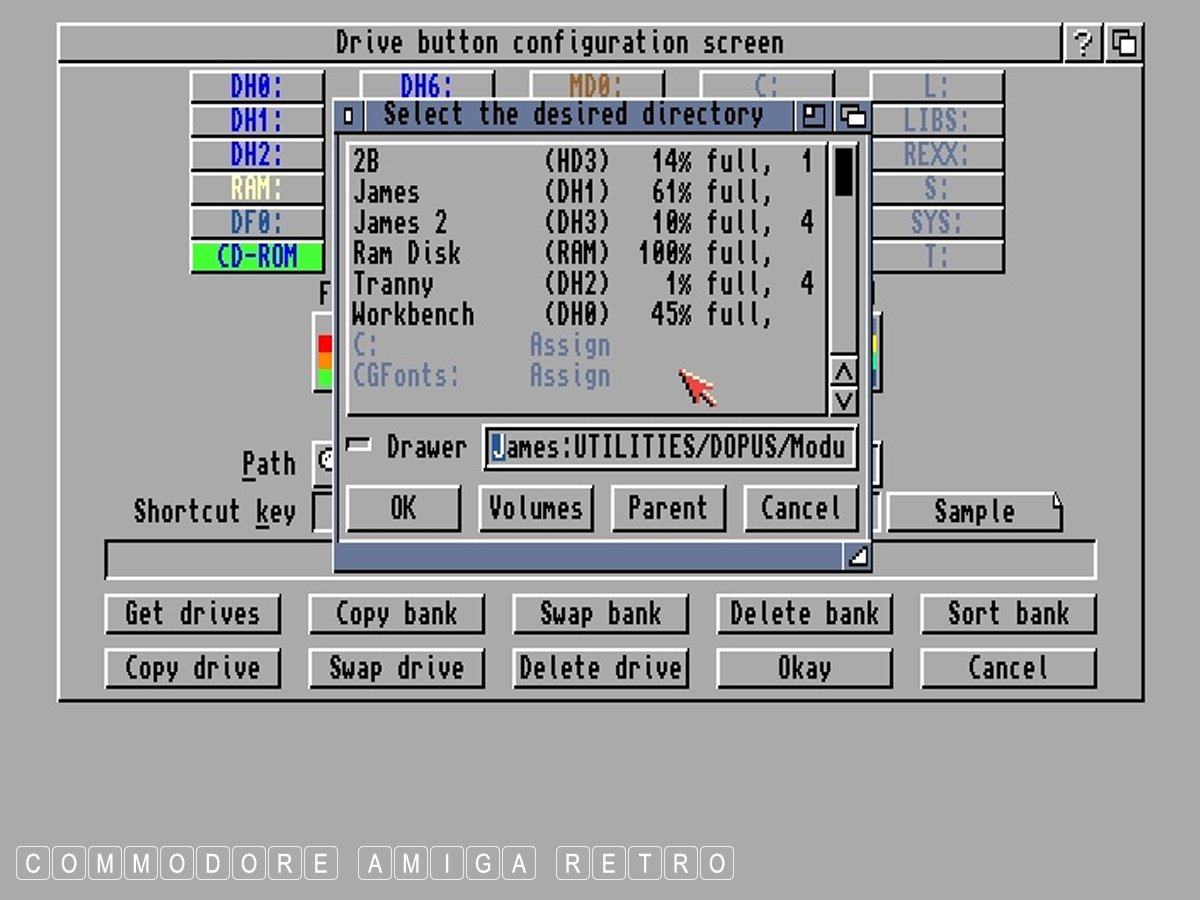This screenshot has height=900, width=1200.
Task: Click the scroll down arrow in volume list
Action: 844,400
